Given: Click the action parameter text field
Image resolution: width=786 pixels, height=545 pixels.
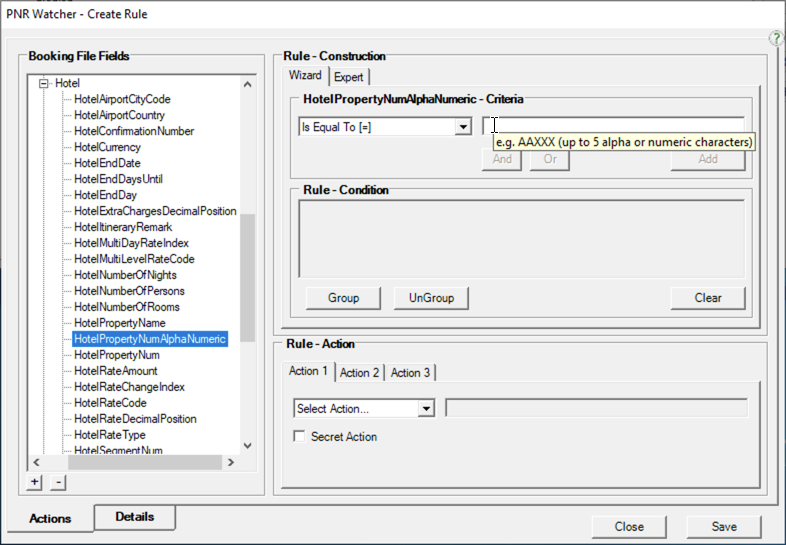Looking at the screenshot, I should pos(596,408).
